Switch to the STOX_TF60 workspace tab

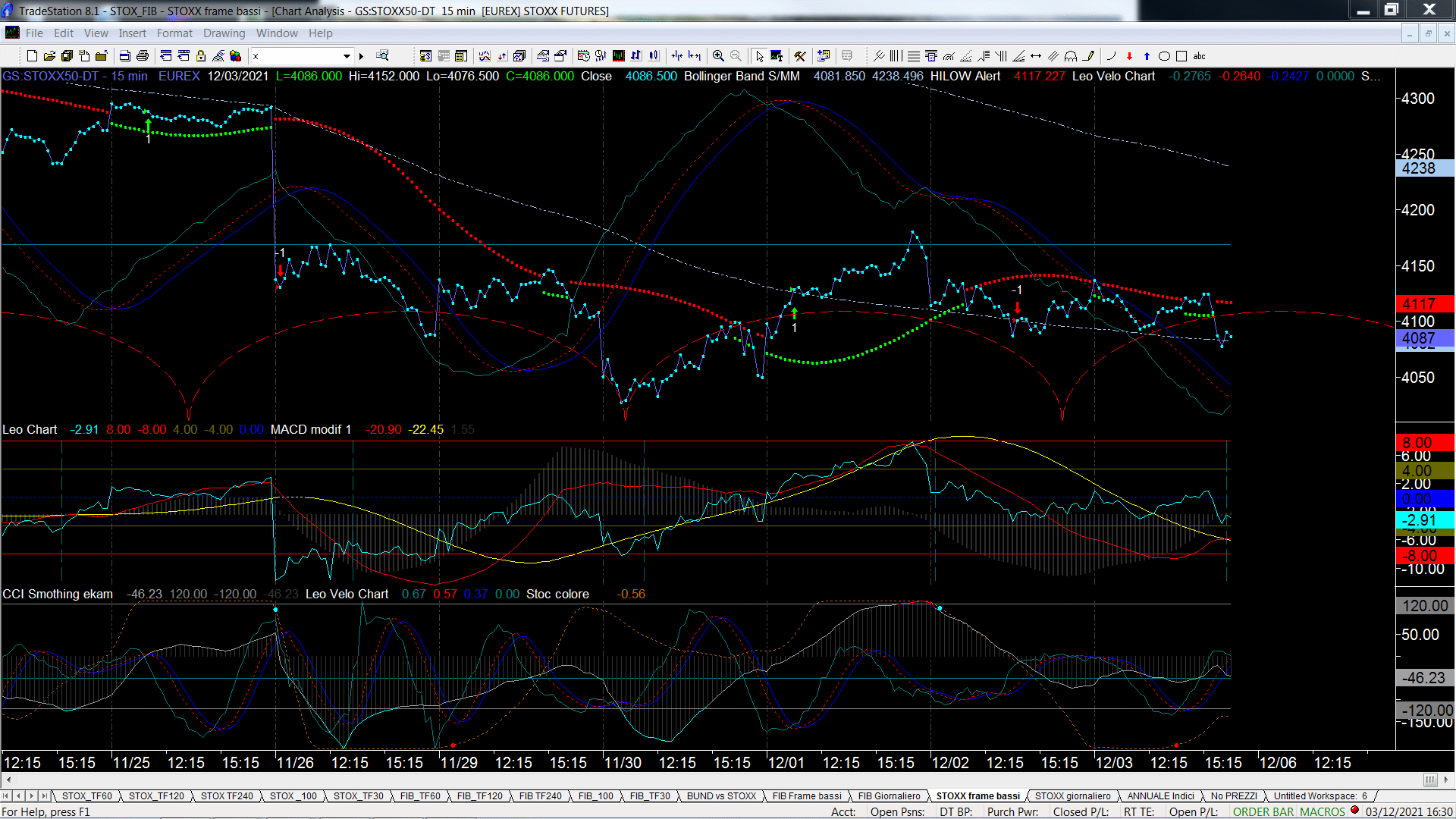coord(86,796)
